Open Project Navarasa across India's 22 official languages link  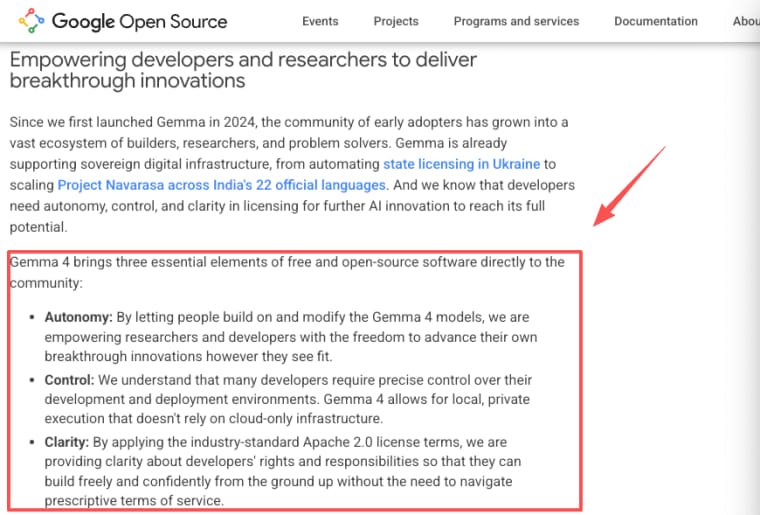(222, 185)
